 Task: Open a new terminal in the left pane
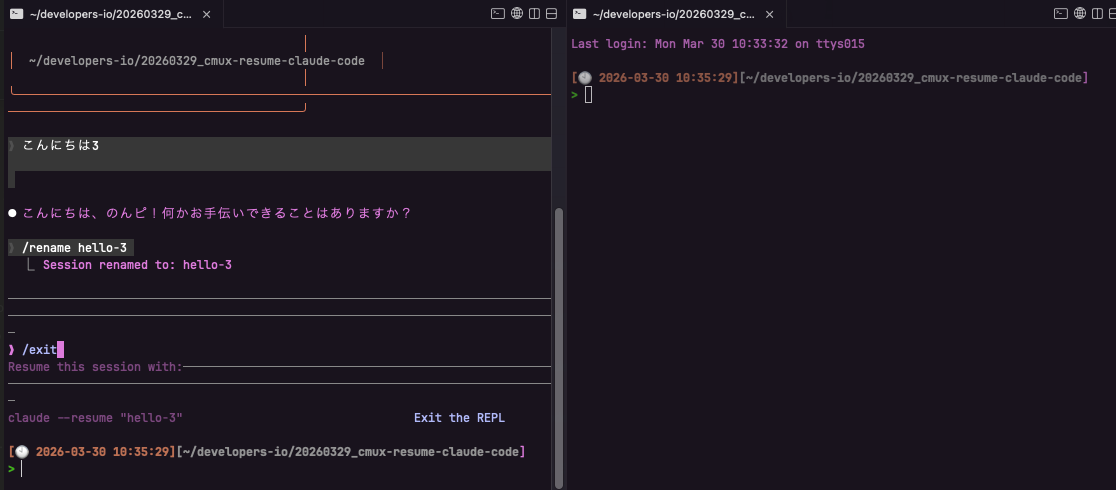[x=498, y=14]
